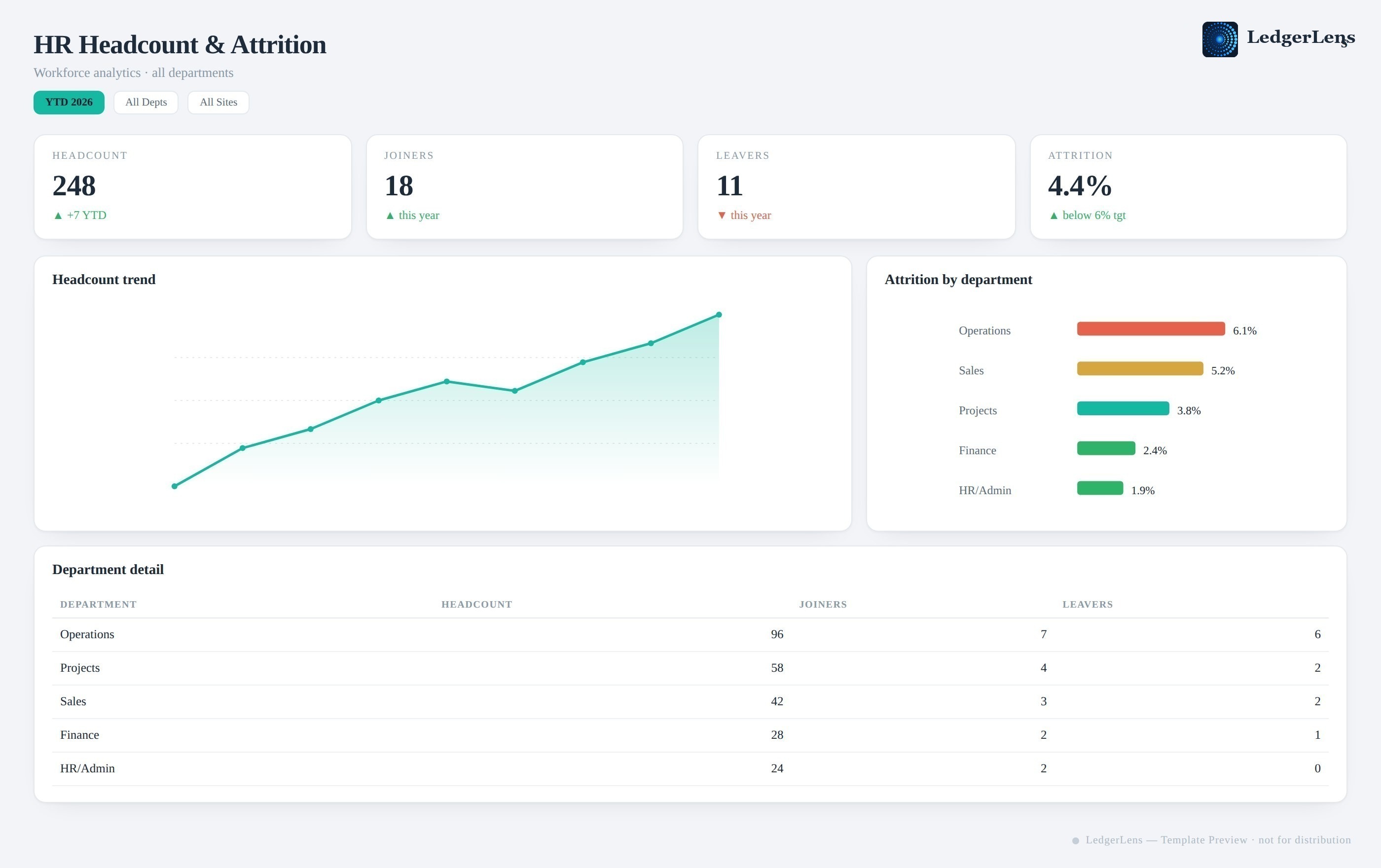Click the red down arrow in Leavers card
Screen dimensions: 1381x868
tap(722, 216)
